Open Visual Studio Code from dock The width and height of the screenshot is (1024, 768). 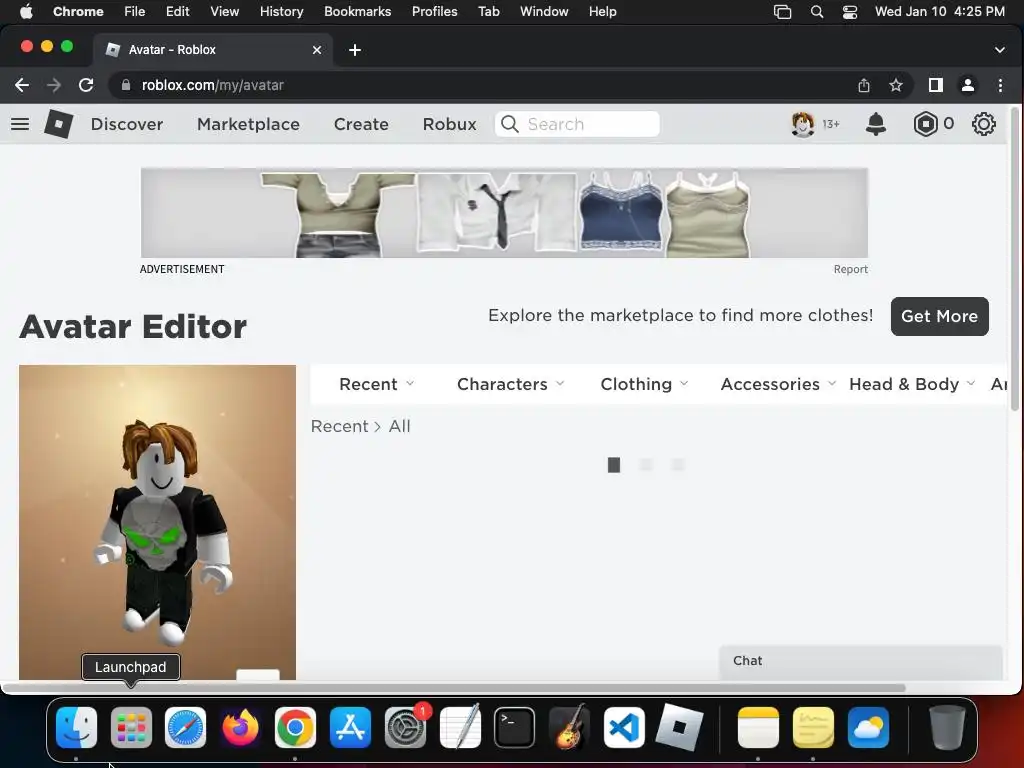[624, 728]
